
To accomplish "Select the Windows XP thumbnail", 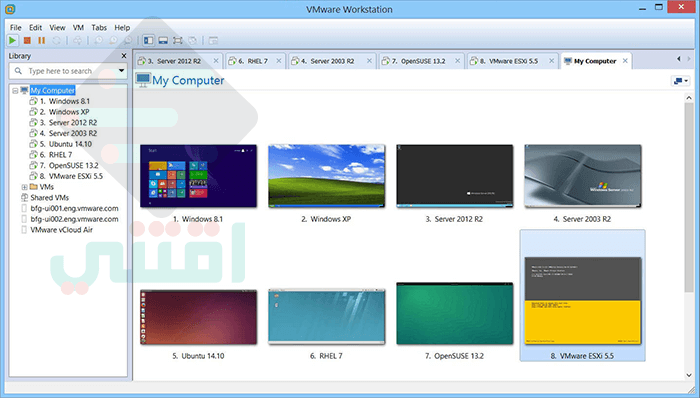I will 326,176.
